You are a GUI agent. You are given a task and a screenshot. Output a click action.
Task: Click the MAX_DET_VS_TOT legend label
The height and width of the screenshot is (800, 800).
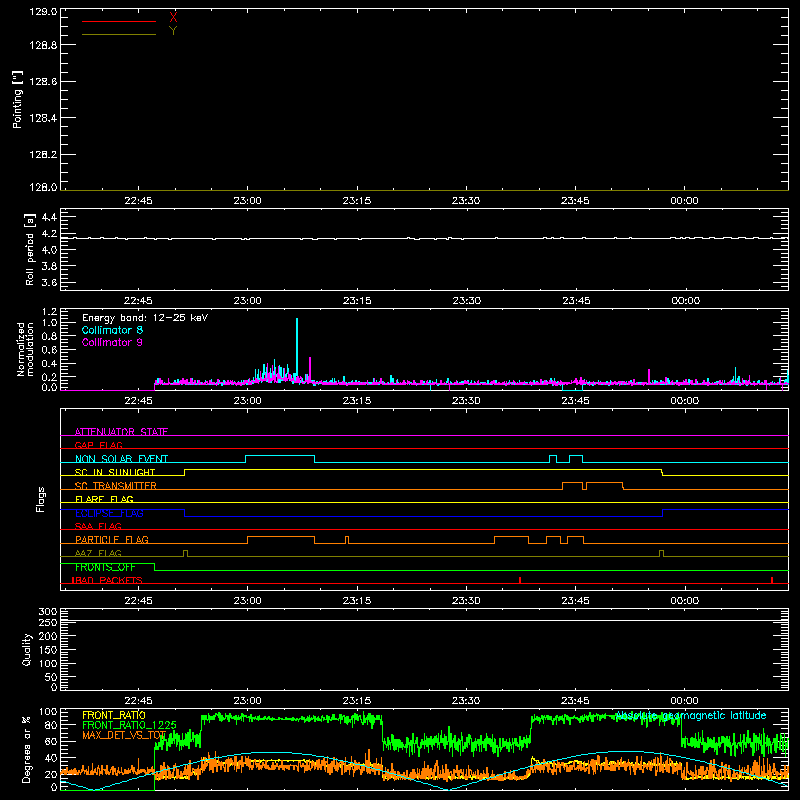coord(124,735)
